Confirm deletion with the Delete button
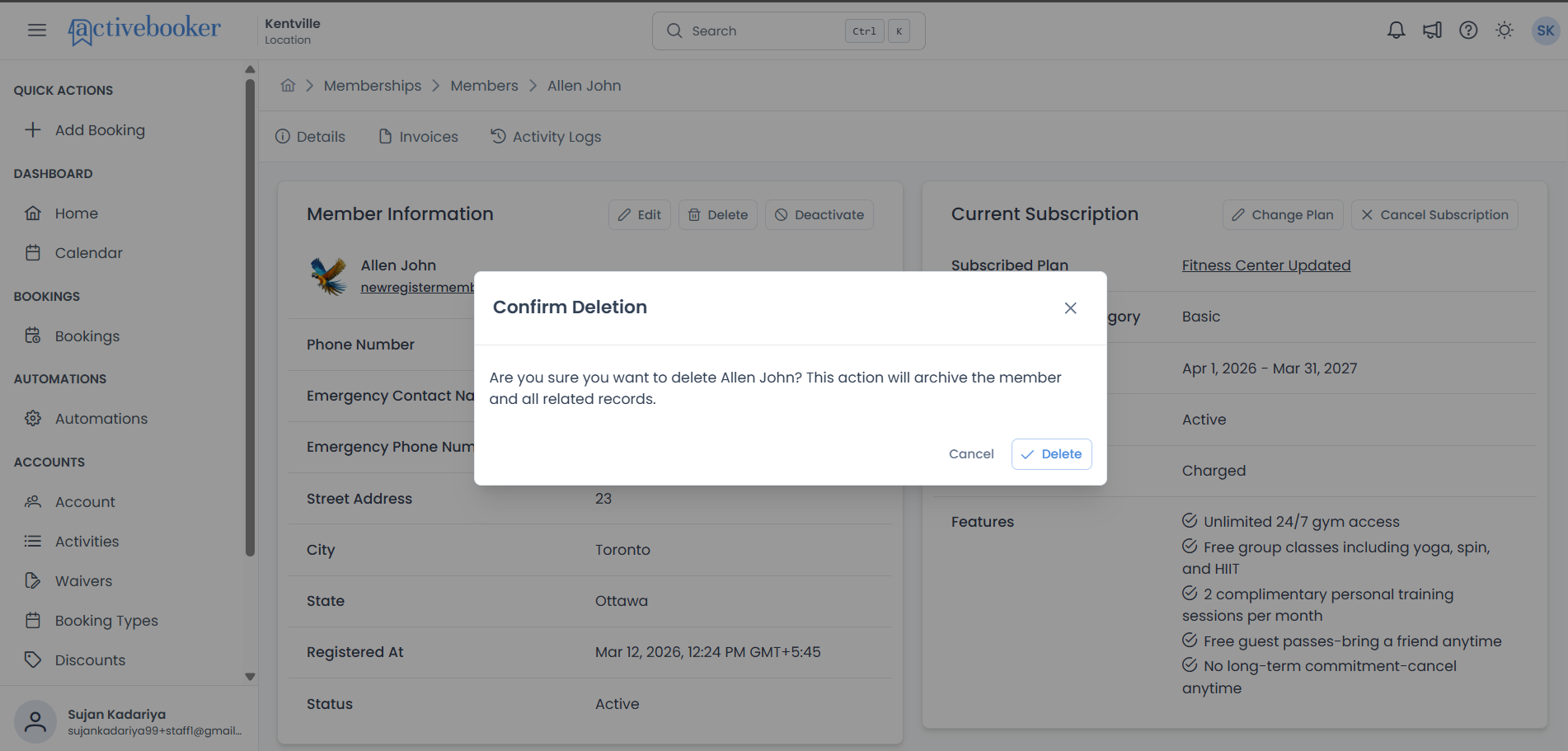The width and height of the screenshot is (1568, 751). pos(1051,454)
